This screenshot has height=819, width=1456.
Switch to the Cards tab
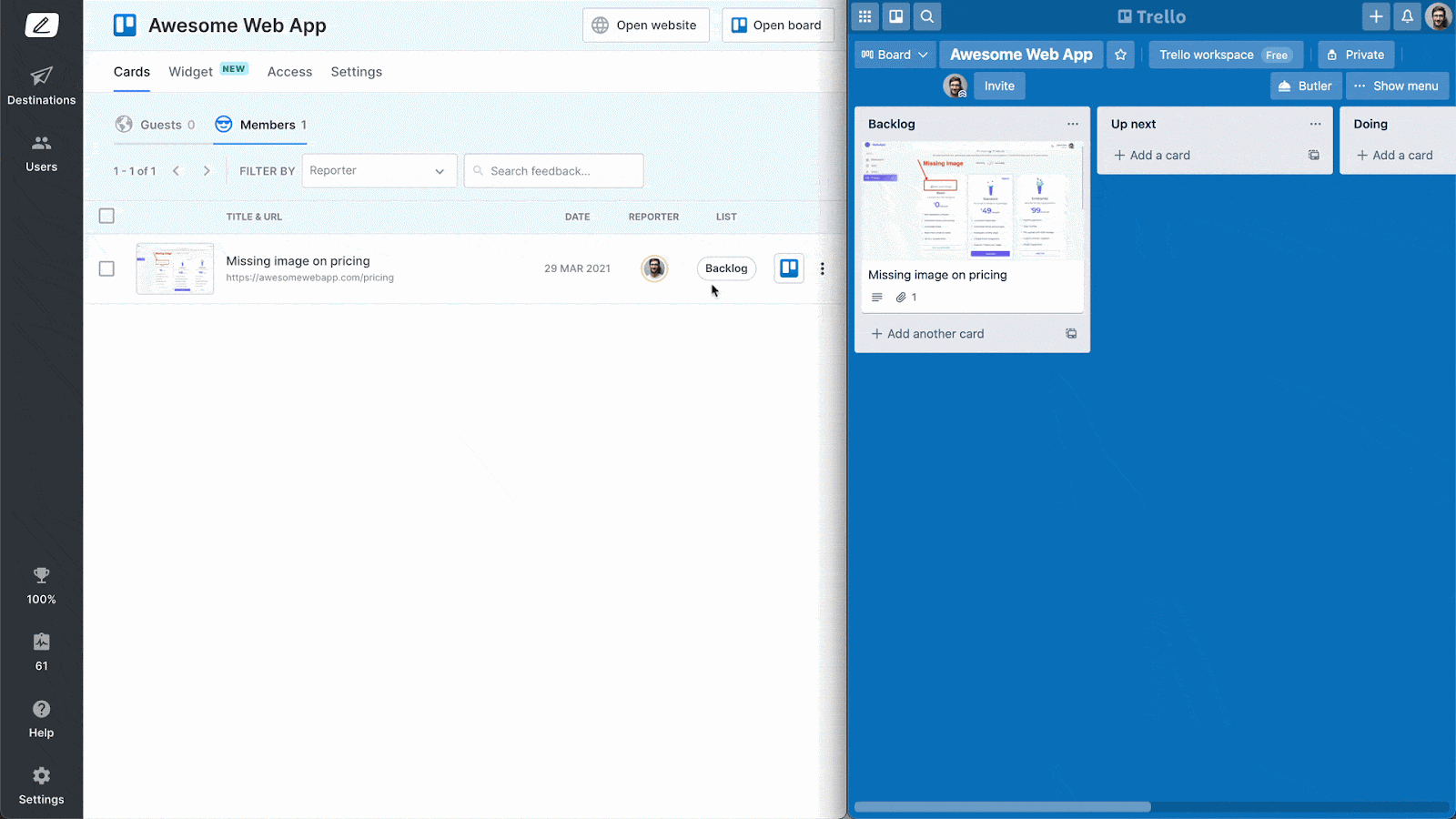[132, 72]
